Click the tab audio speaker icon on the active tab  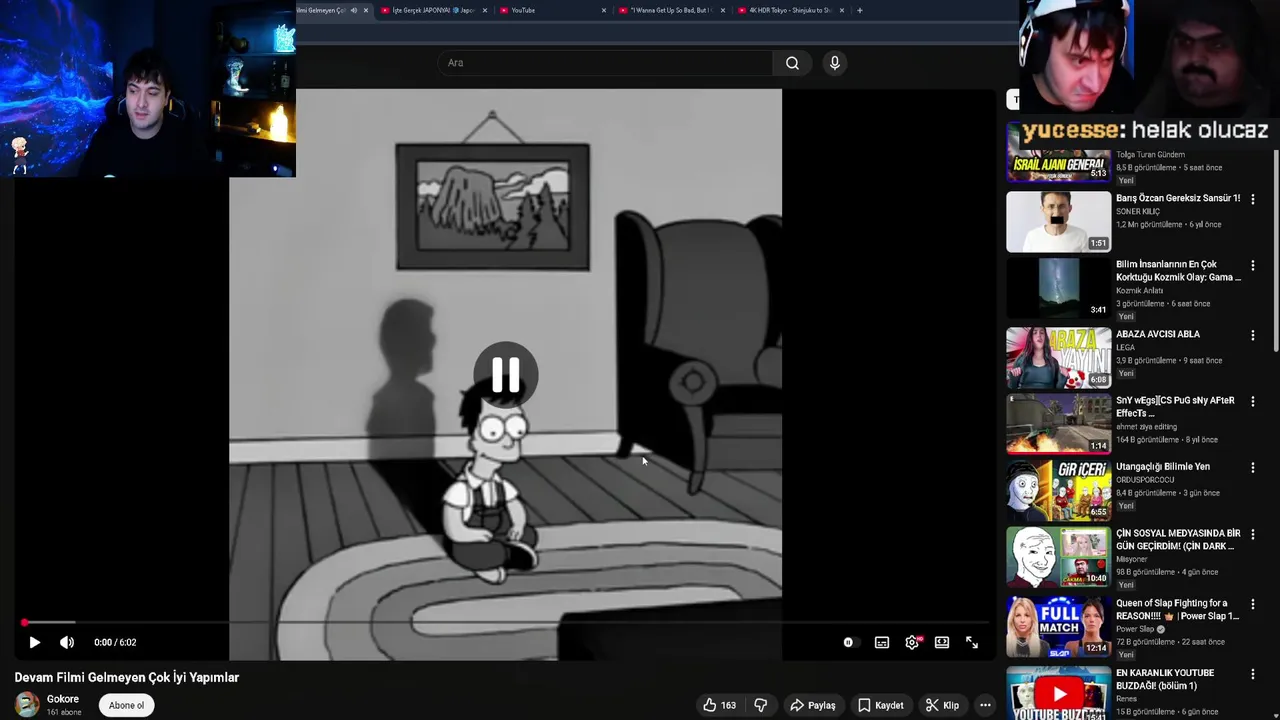click(353, 10)
